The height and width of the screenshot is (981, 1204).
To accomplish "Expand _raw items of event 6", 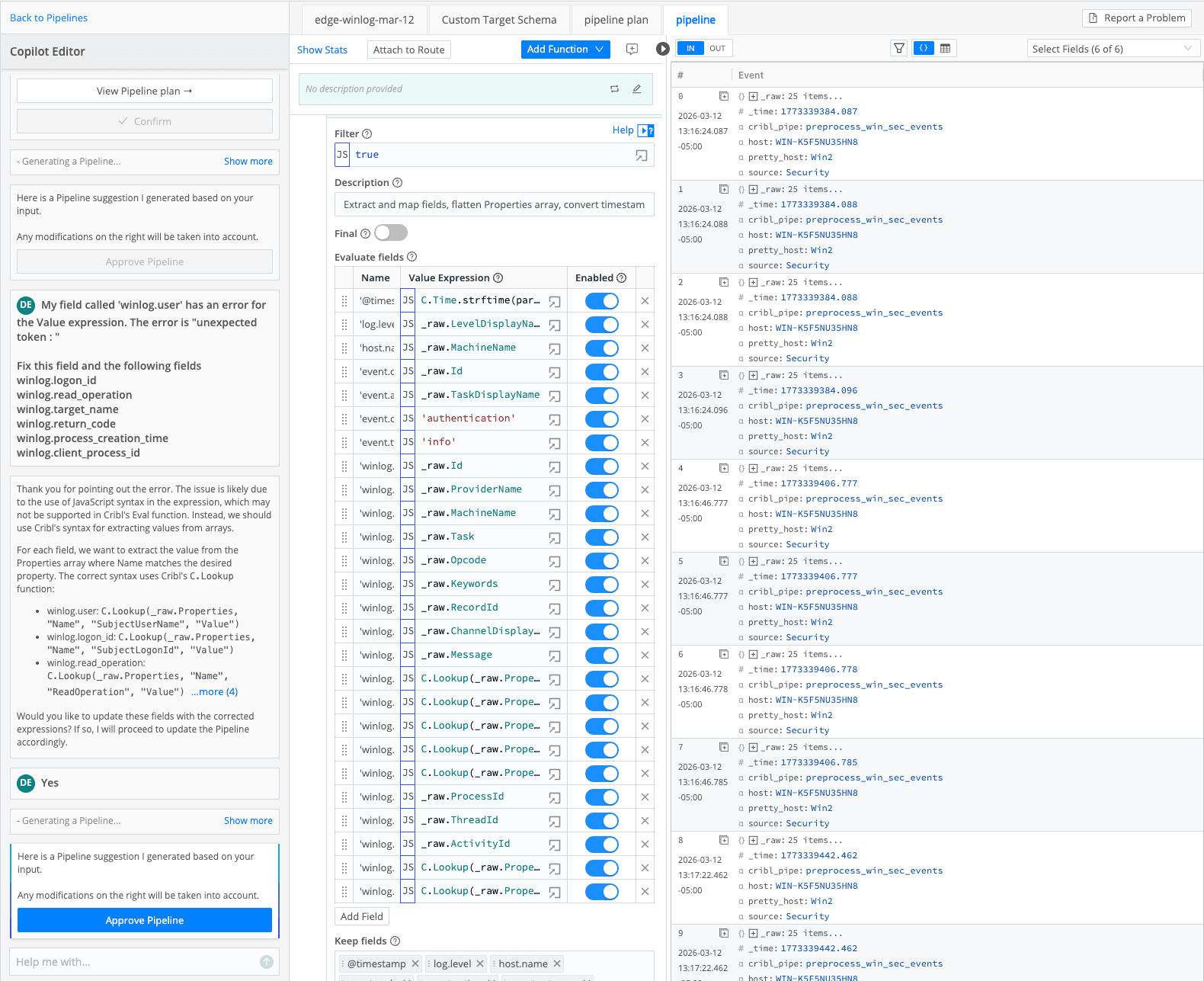I will 753,655.
